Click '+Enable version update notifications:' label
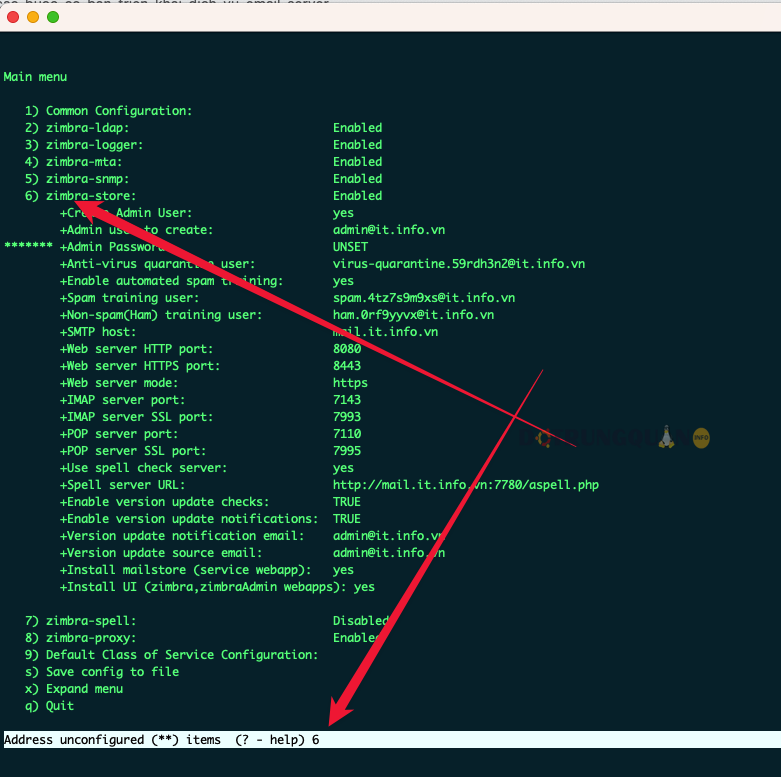This screenshot has width=781, height=777. pyautogui.click(x=189, y=518)
